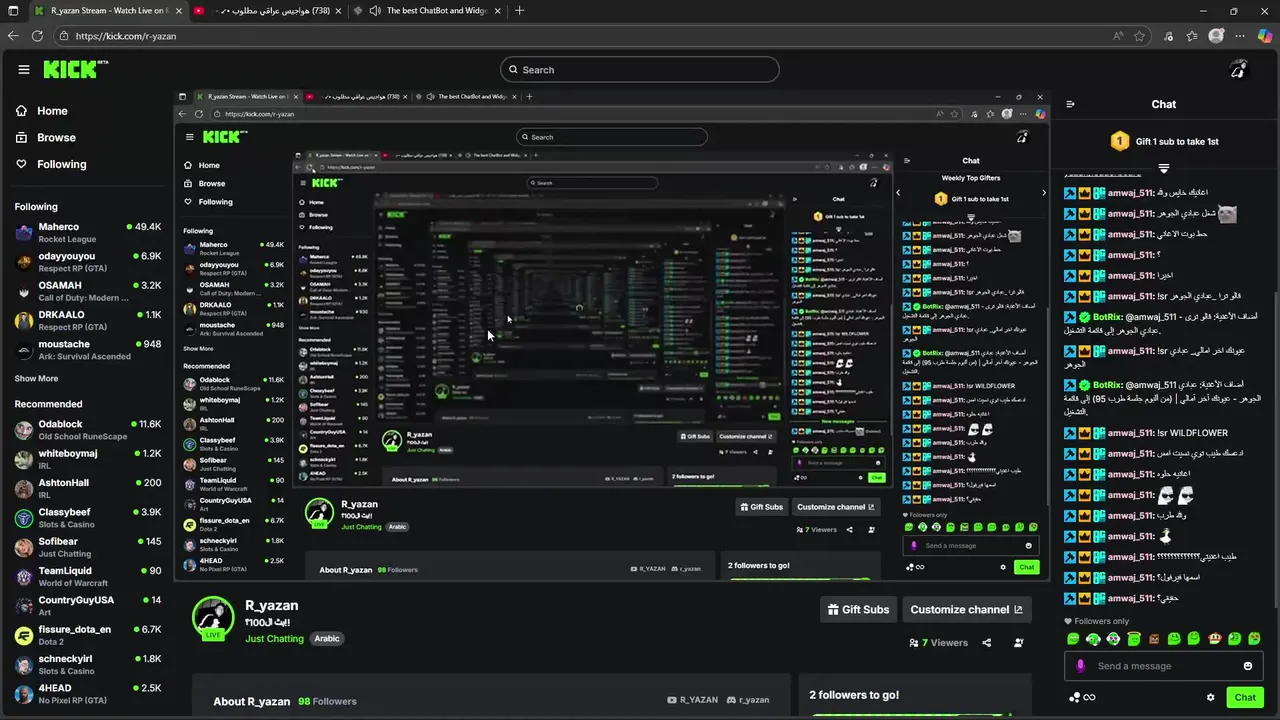Open channel points bubbles icon

click(x=1074, y=697)
